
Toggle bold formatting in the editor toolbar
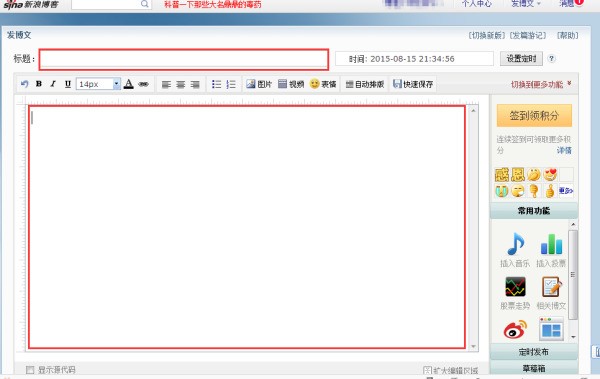39,84
